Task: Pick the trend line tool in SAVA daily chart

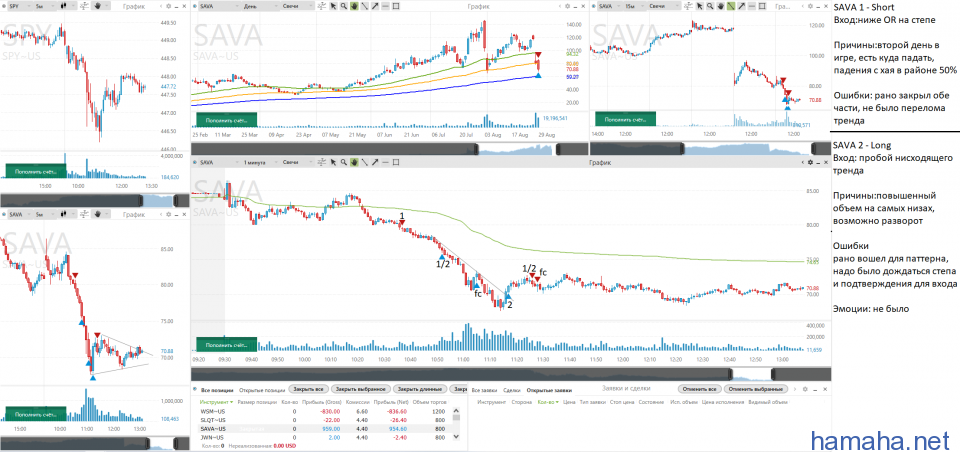Action: pyautogui.click(x=364, y=6)
